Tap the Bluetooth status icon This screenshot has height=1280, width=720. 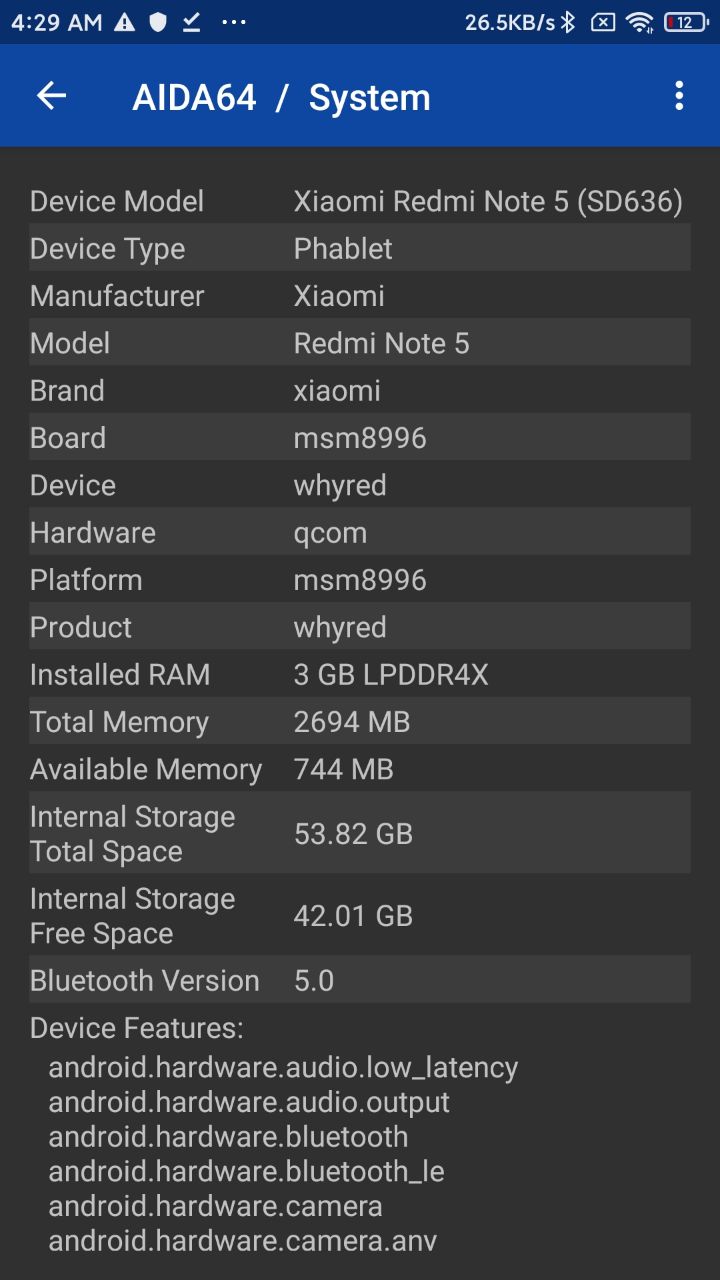coord(568,22)
